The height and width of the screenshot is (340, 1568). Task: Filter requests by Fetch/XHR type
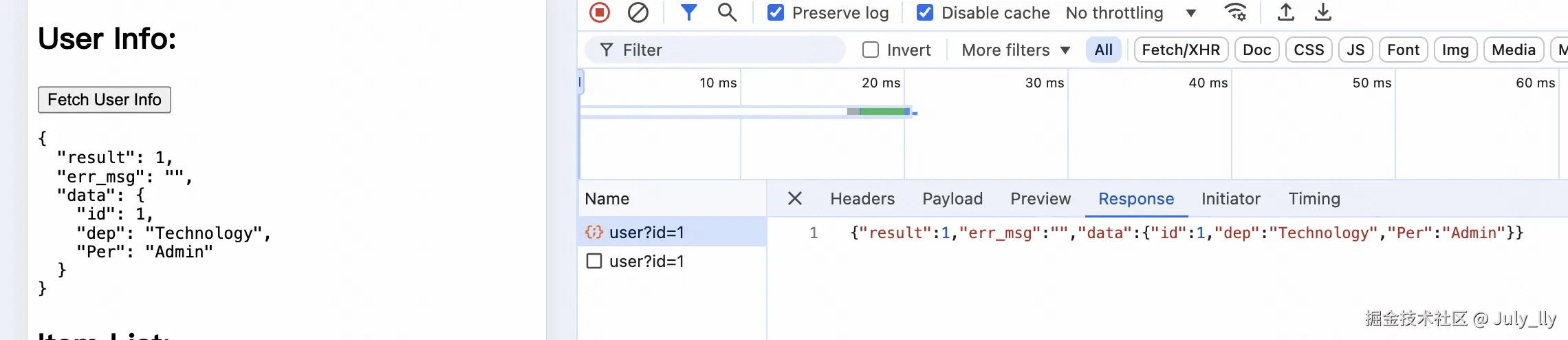1181,50
